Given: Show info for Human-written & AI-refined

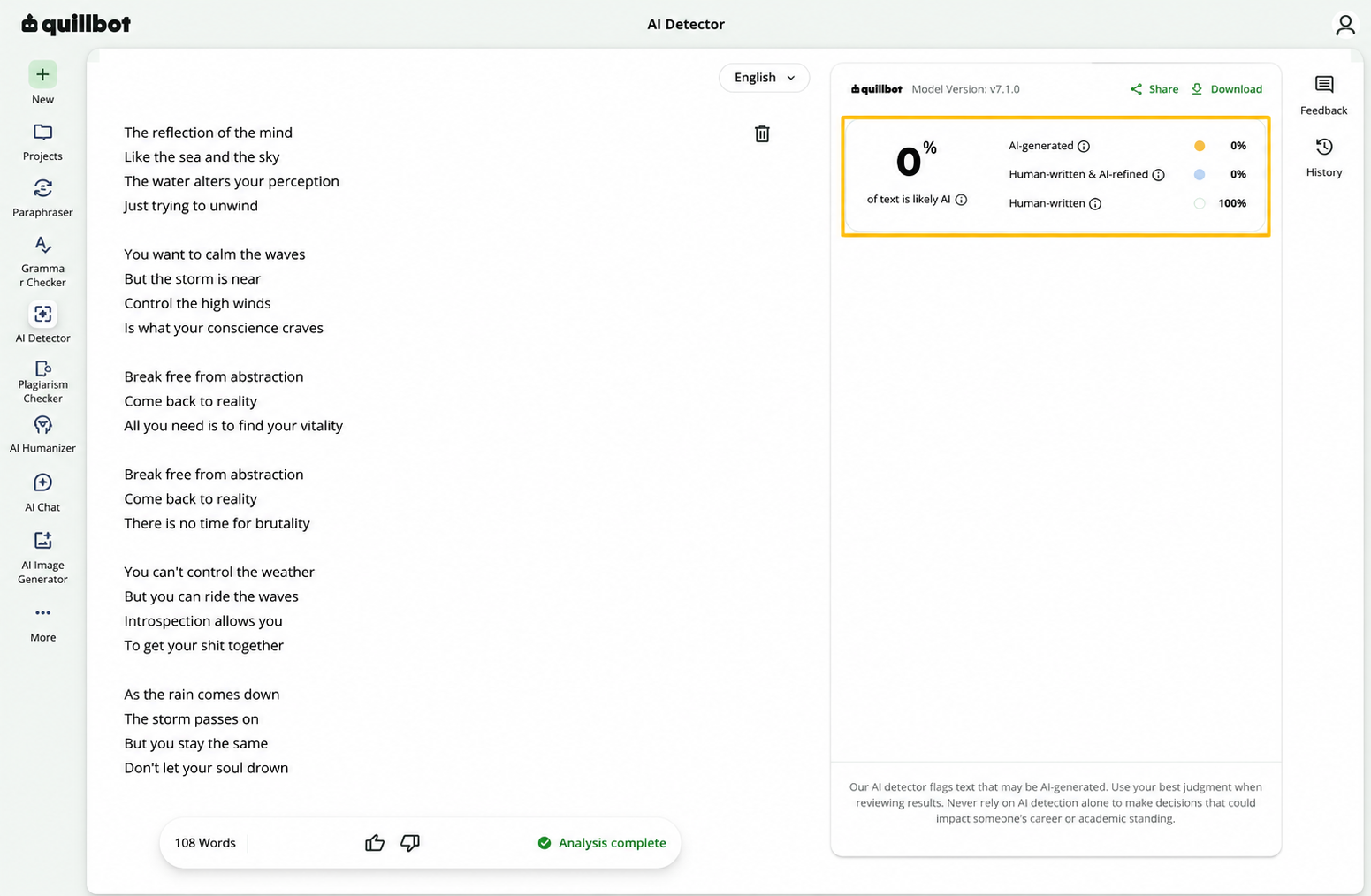Looking at the screenshot, I should 1158,175.
